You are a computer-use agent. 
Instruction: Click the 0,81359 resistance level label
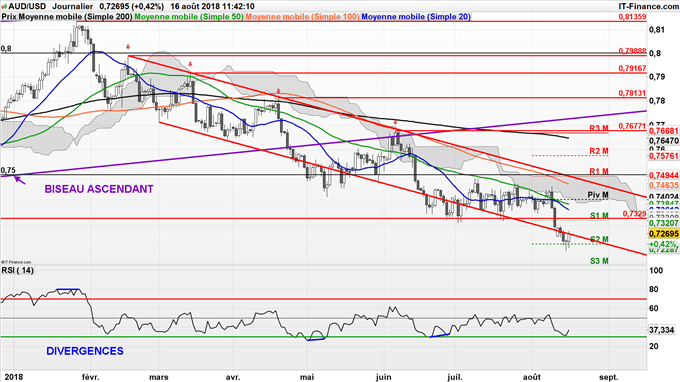click(x=632, y=17)
